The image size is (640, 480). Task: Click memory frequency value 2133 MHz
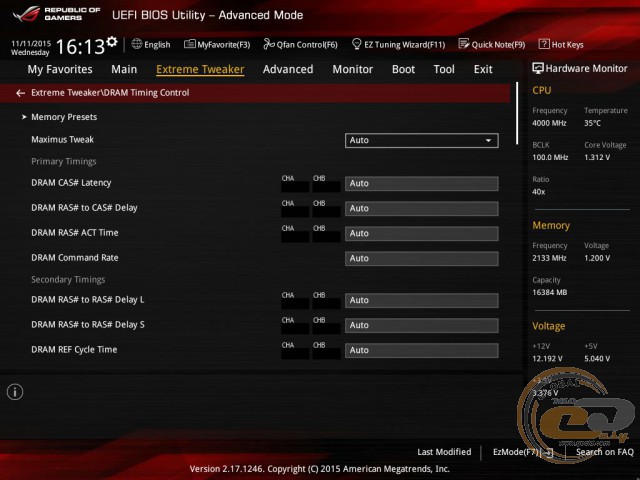(x=549, y=258)
